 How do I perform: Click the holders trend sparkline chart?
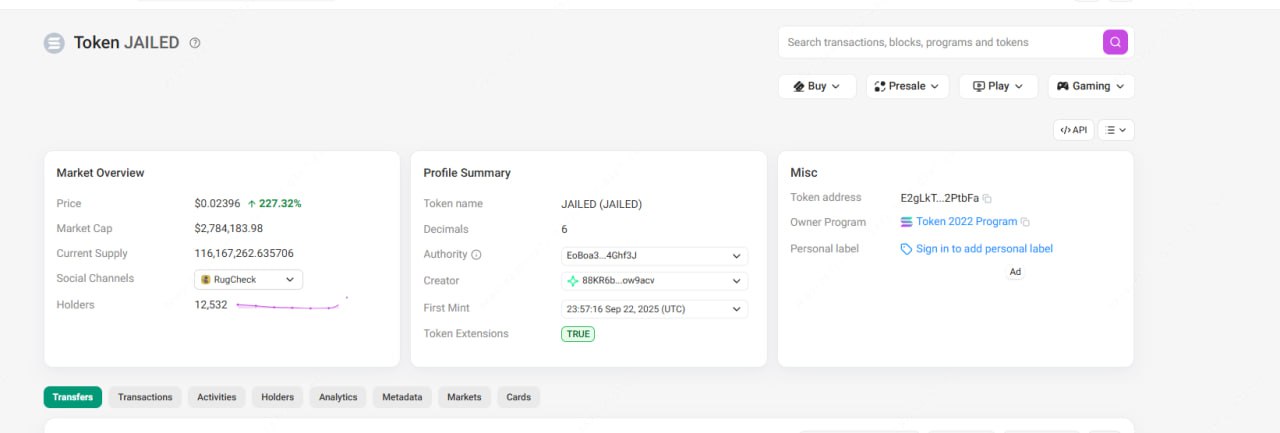[292, 304]
